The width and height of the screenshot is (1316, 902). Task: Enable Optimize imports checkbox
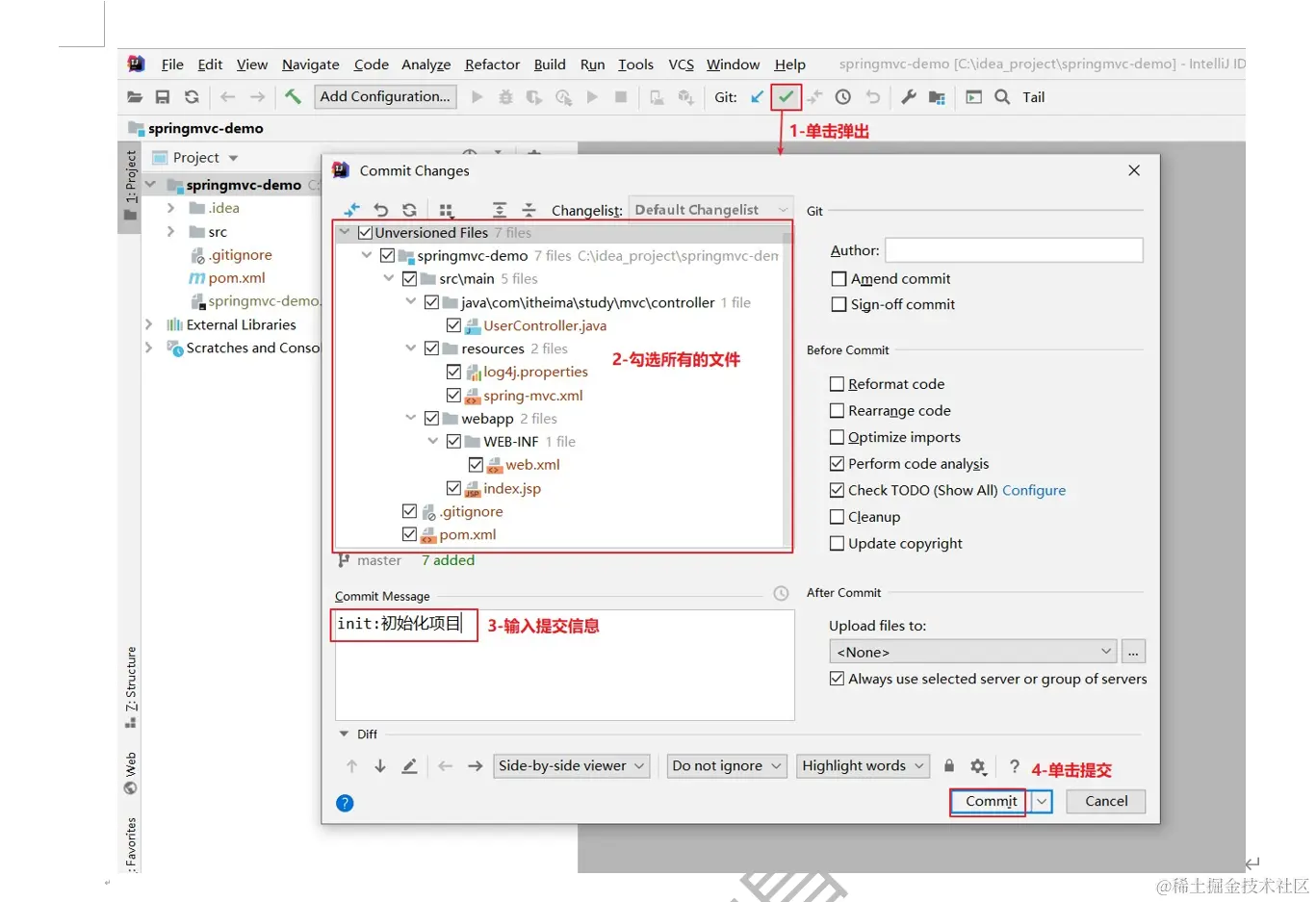[837, 437]
